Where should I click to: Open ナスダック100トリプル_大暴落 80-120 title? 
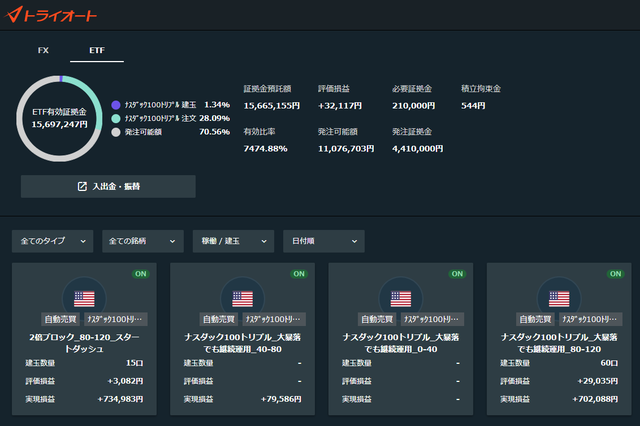point(559,343)
